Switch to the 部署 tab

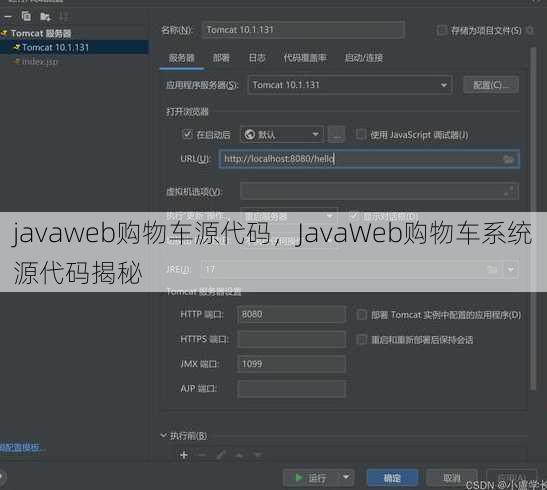221,58
